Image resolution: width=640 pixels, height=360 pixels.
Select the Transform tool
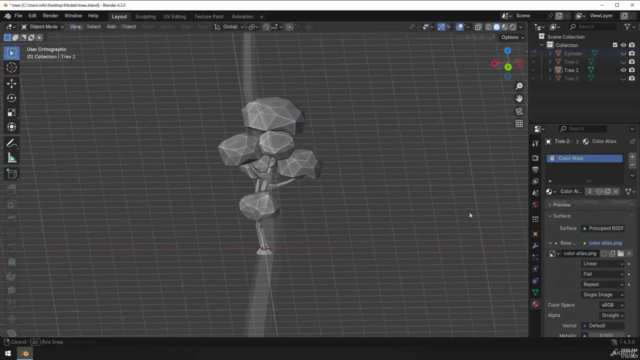click(x=11, y=127)
